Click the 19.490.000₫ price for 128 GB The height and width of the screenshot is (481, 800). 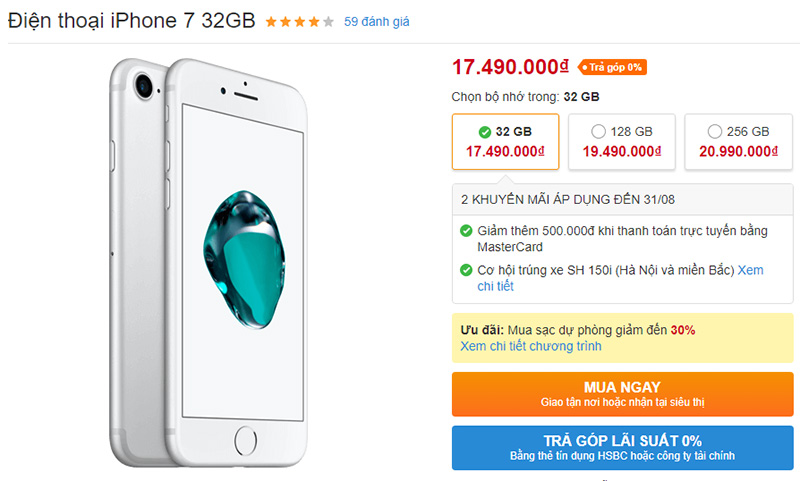click(622, 152)
